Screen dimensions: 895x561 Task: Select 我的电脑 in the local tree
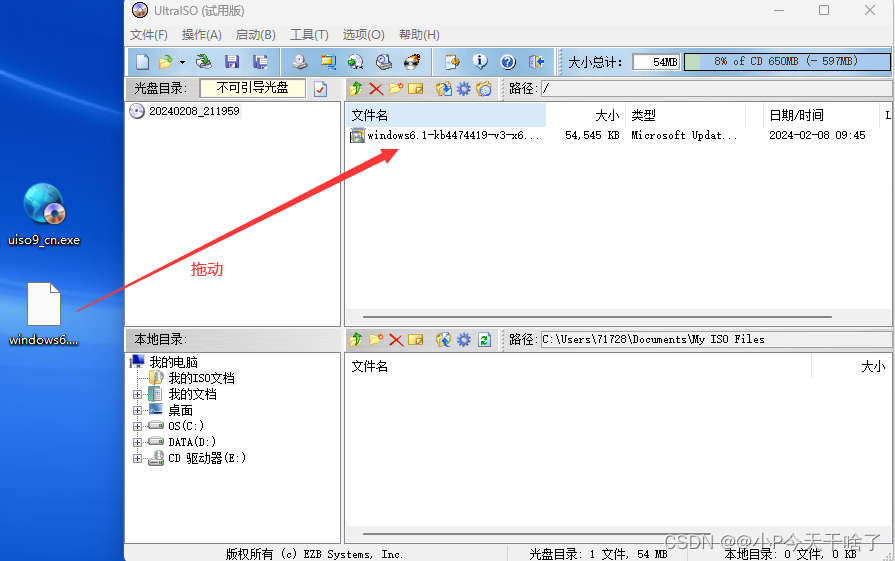pos(174,362)
